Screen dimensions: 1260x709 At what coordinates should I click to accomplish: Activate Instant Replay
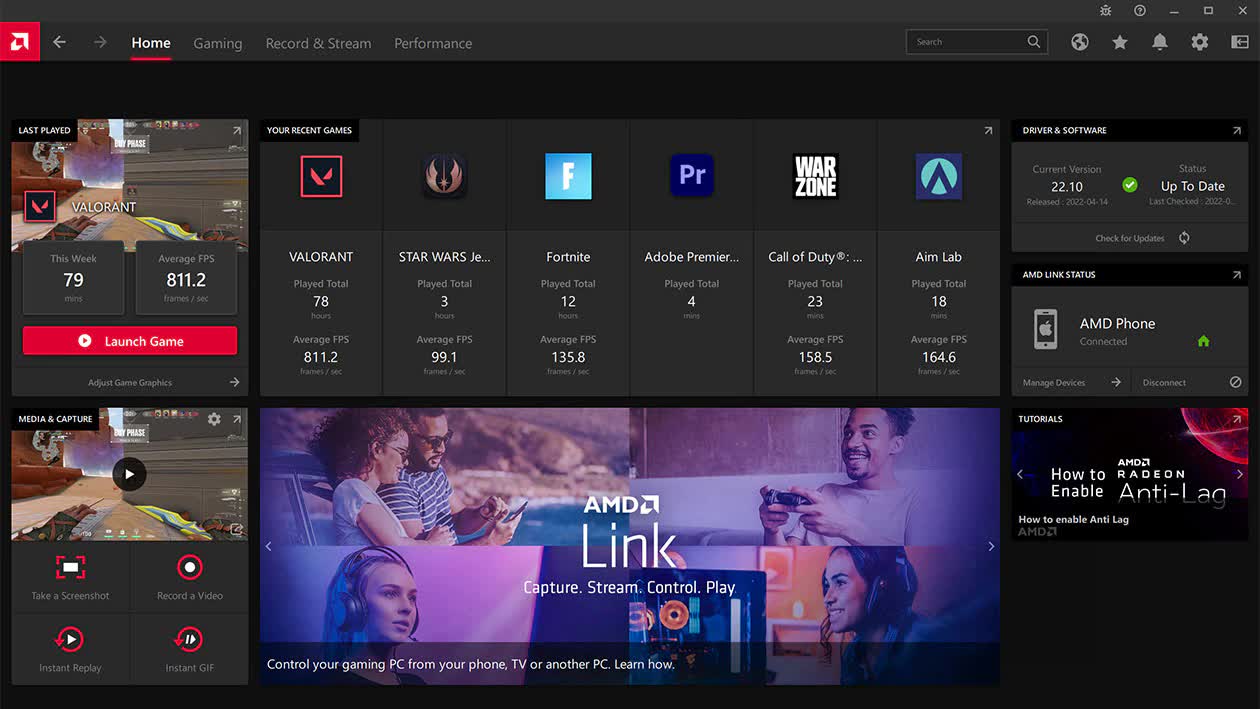pos(70,639)
